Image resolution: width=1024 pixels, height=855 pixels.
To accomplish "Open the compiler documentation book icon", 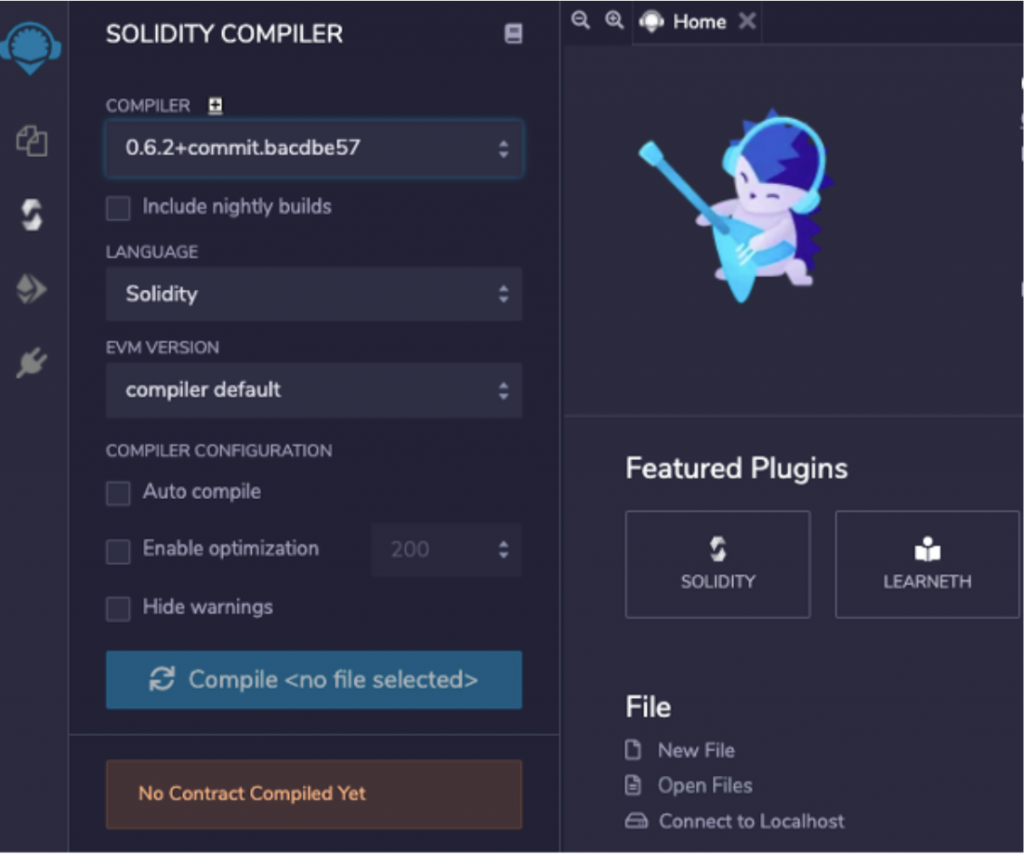I will [x=513, y=33].
